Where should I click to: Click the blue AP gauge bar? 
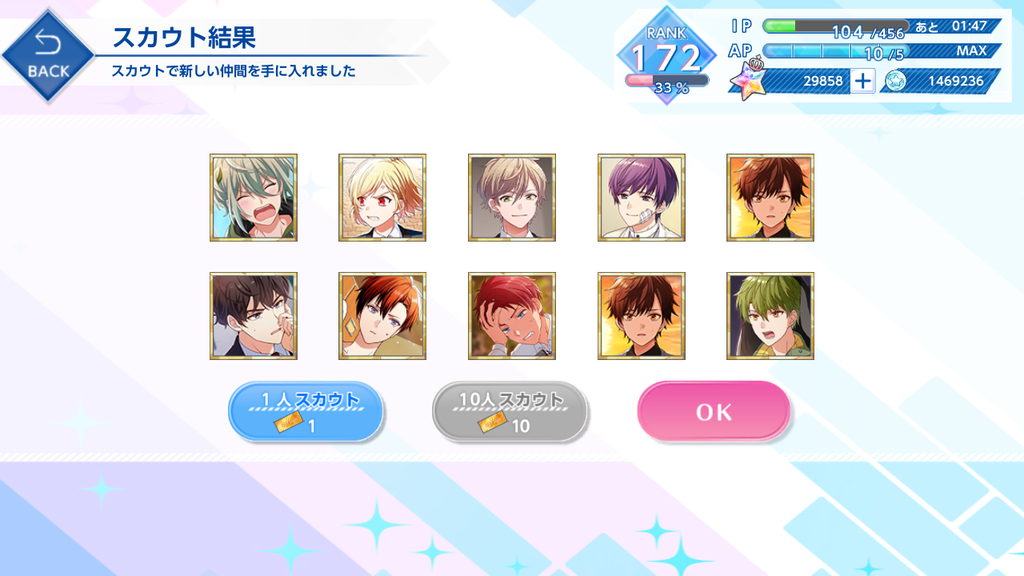tap(835, 51)
